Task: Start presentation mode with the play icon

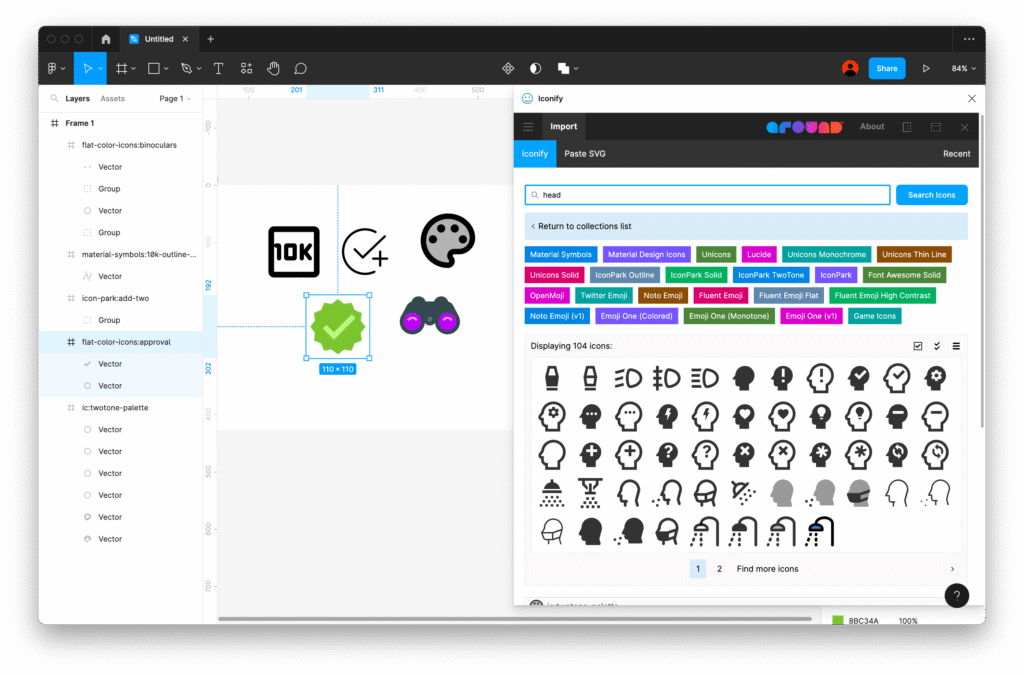Action: [x=925, y=68]
